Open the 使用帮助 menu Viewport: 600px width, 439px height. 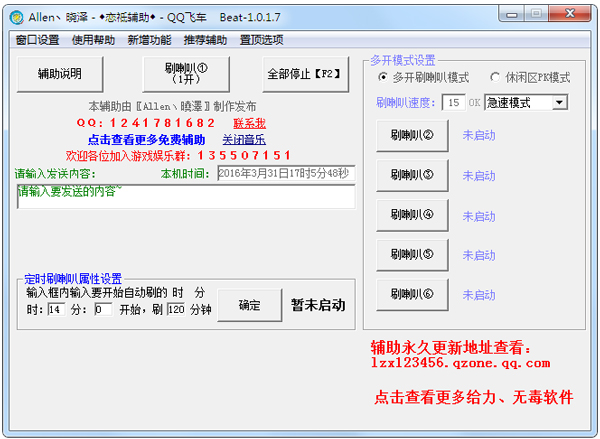click(94, 40)
